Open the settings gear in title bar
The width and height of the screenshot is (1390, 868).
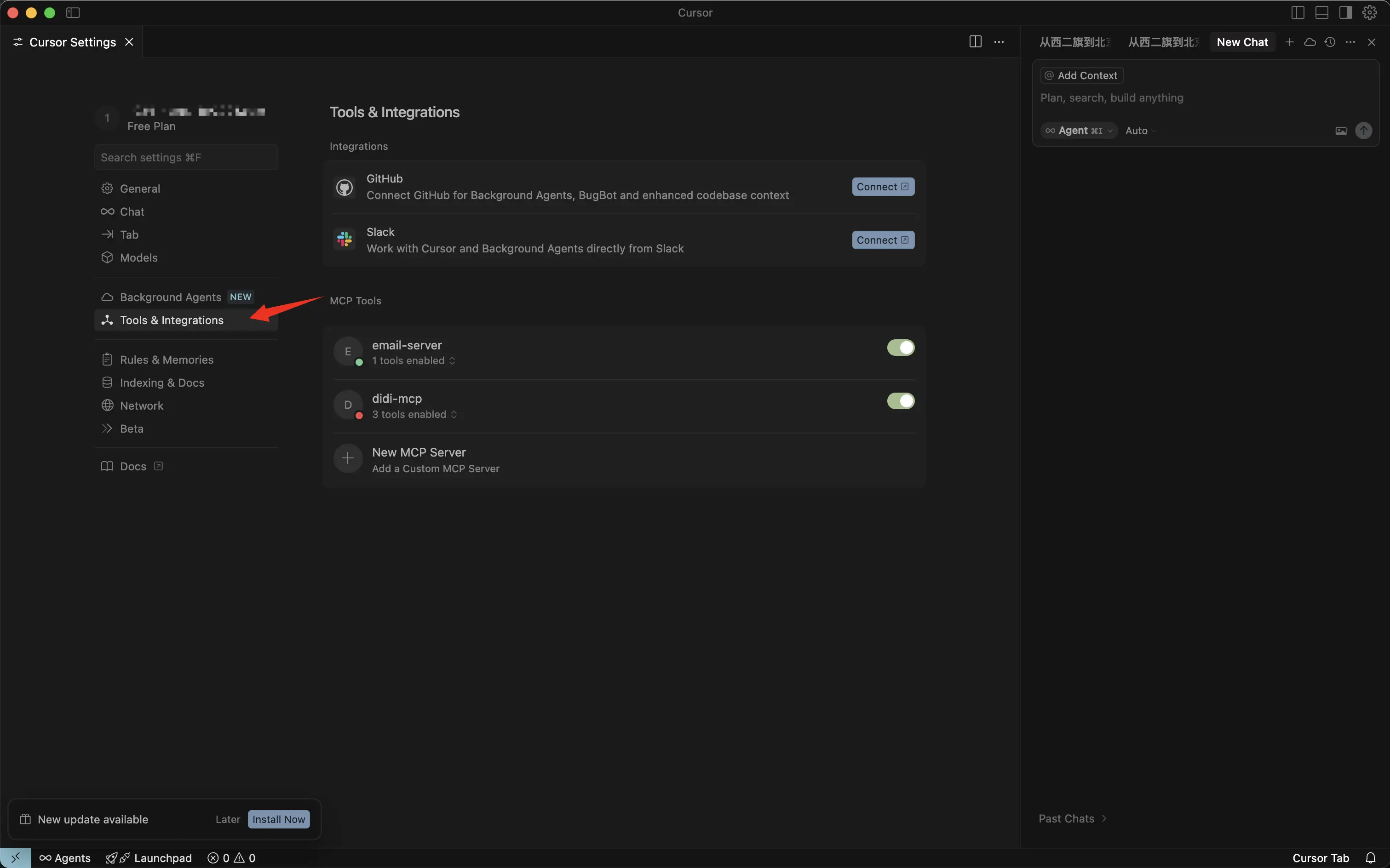pyautogui.click(x=1370, y=12)
